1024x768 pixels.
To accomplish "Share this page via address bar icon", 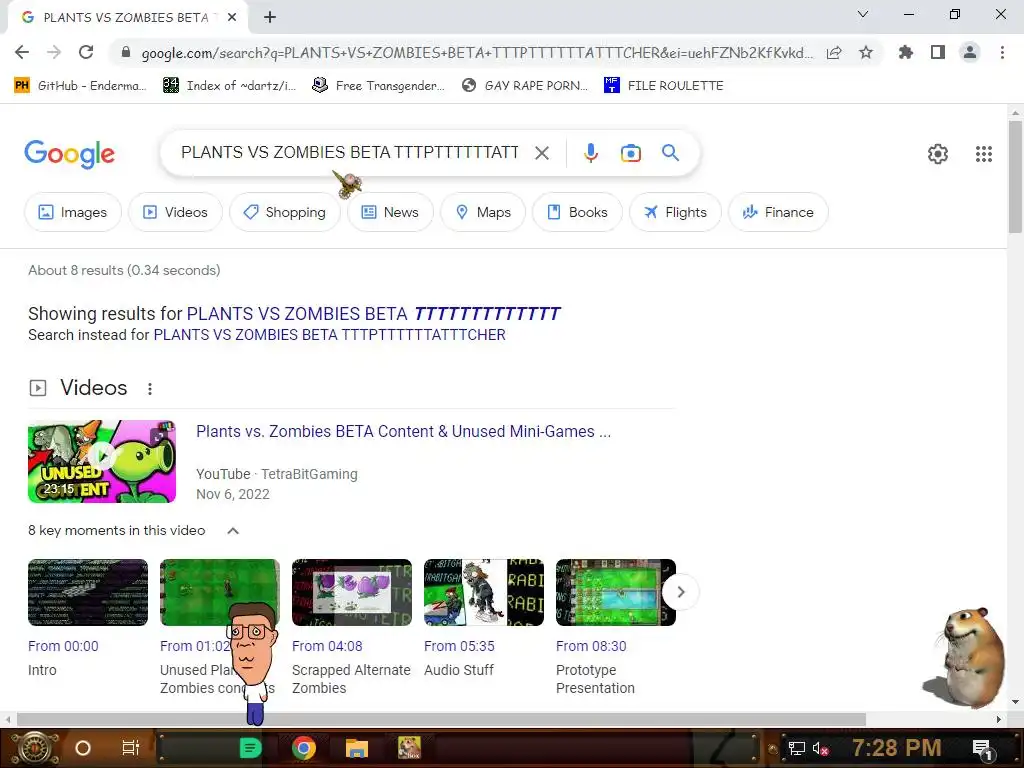I will (834, 53).
